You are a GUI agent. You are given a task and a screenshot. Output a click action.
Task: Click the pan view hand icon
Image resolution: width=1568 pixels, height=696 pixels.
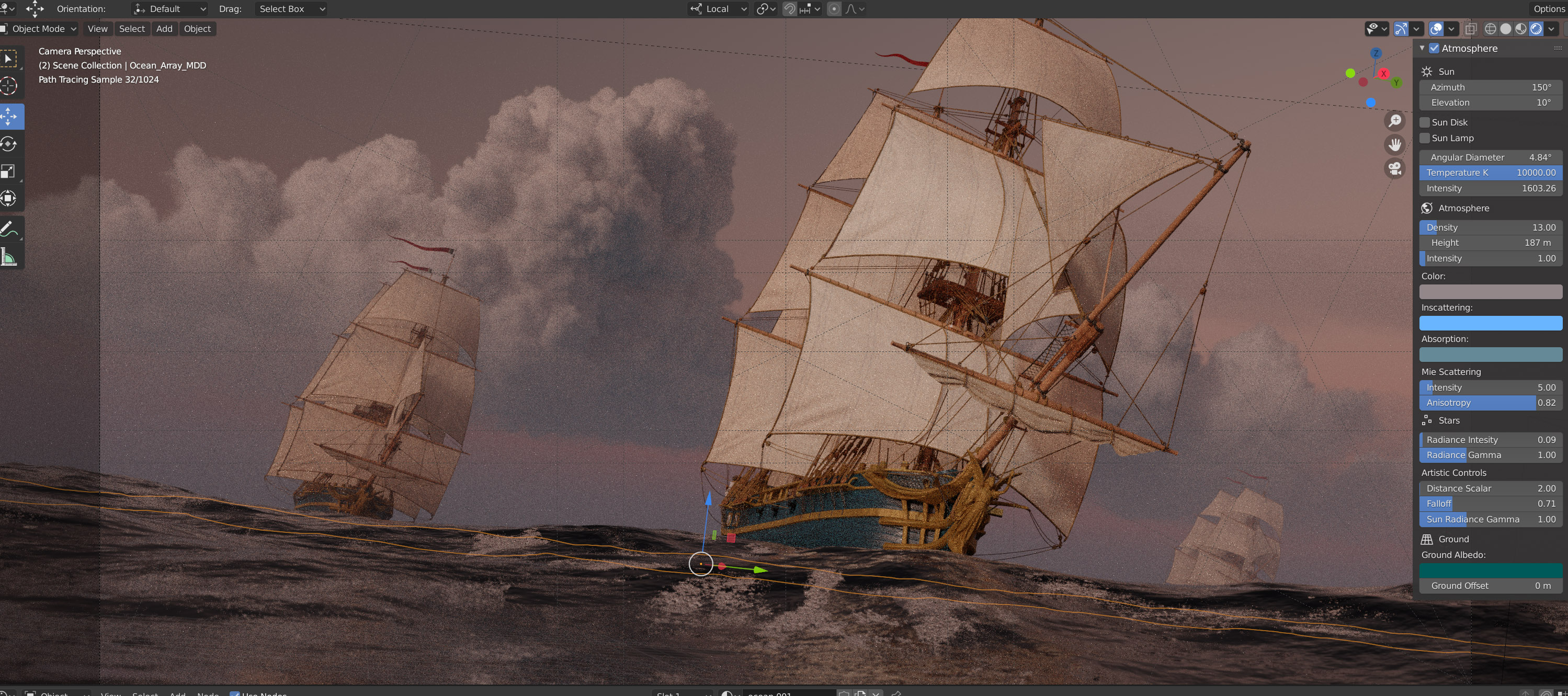click(1394, 145)
